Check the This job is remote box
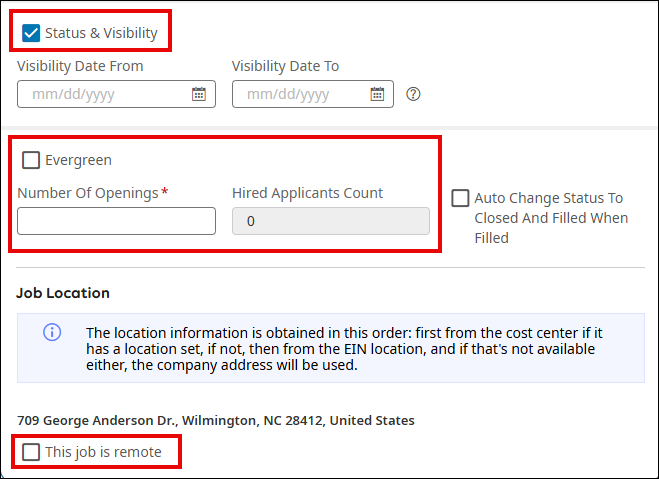Image resolution: width=659 pixels, height=479 pixels. click(x=31, y=452)
